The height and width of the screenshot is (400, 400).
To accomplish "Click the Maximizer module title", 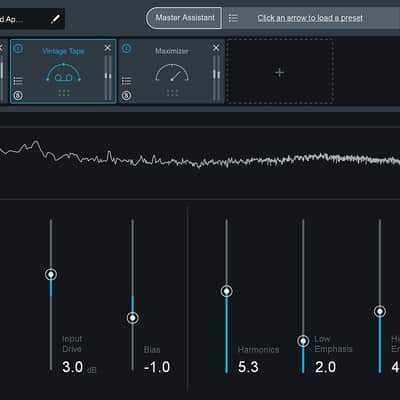I will 172,51.
